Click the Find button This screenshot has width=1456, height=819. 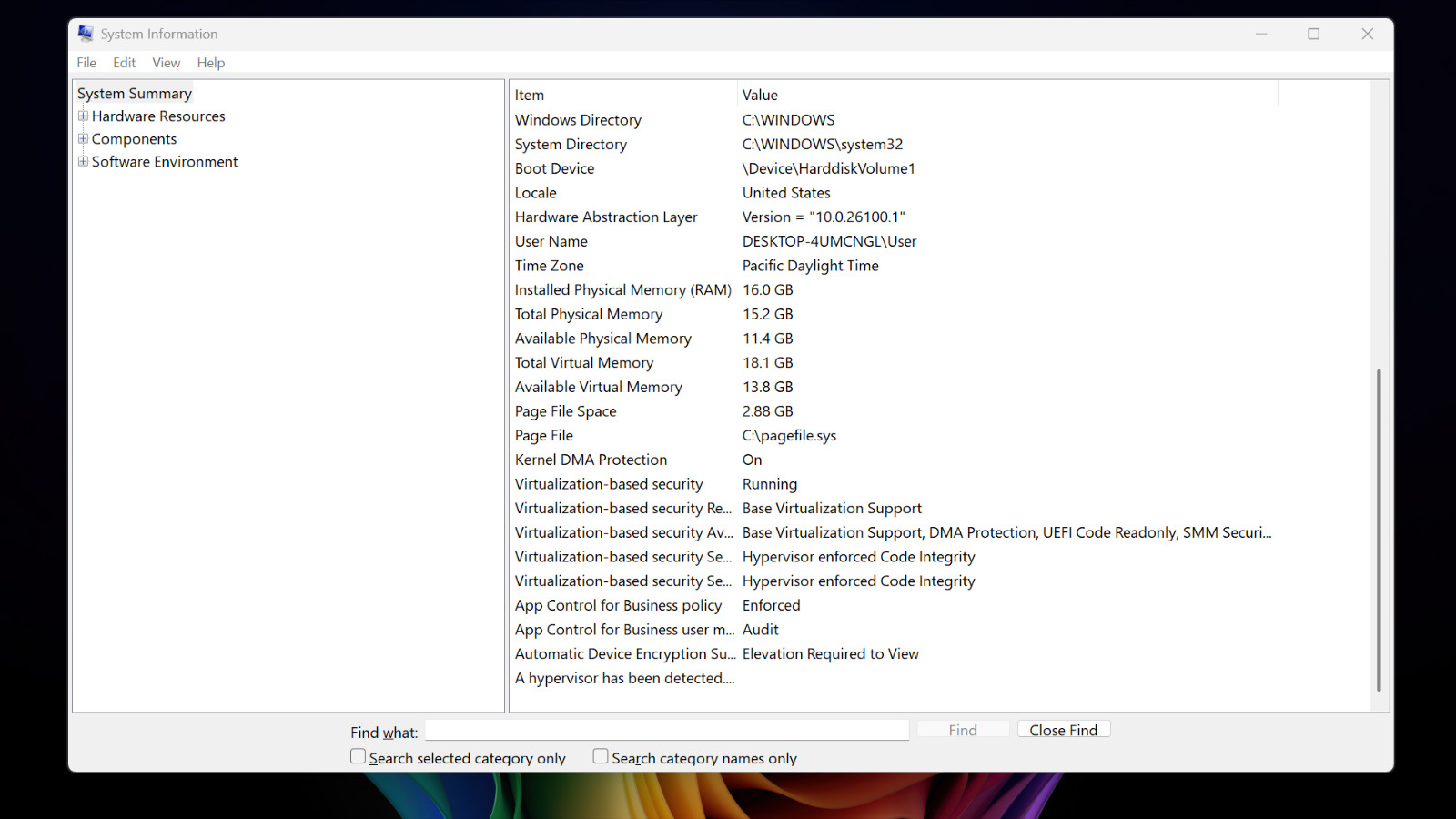coord(963,730)
